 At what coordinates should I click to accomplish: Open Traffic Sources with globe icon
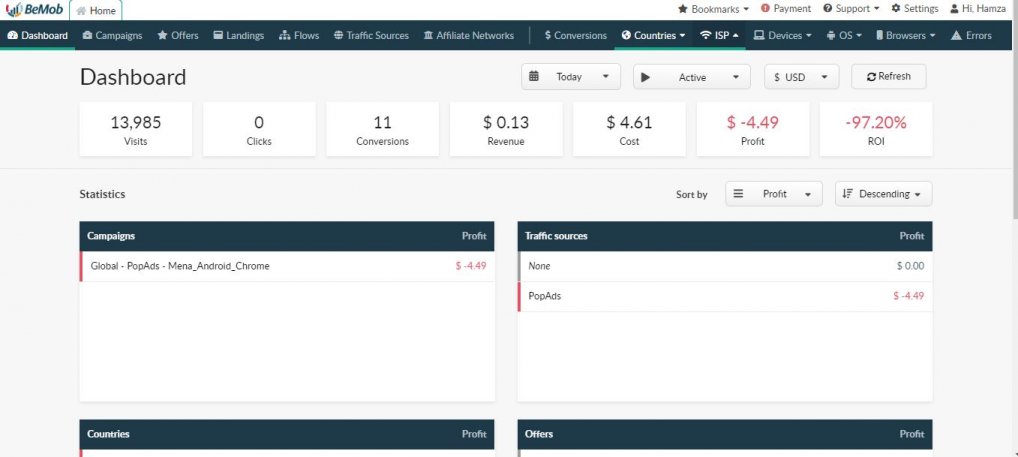point(371,36)
